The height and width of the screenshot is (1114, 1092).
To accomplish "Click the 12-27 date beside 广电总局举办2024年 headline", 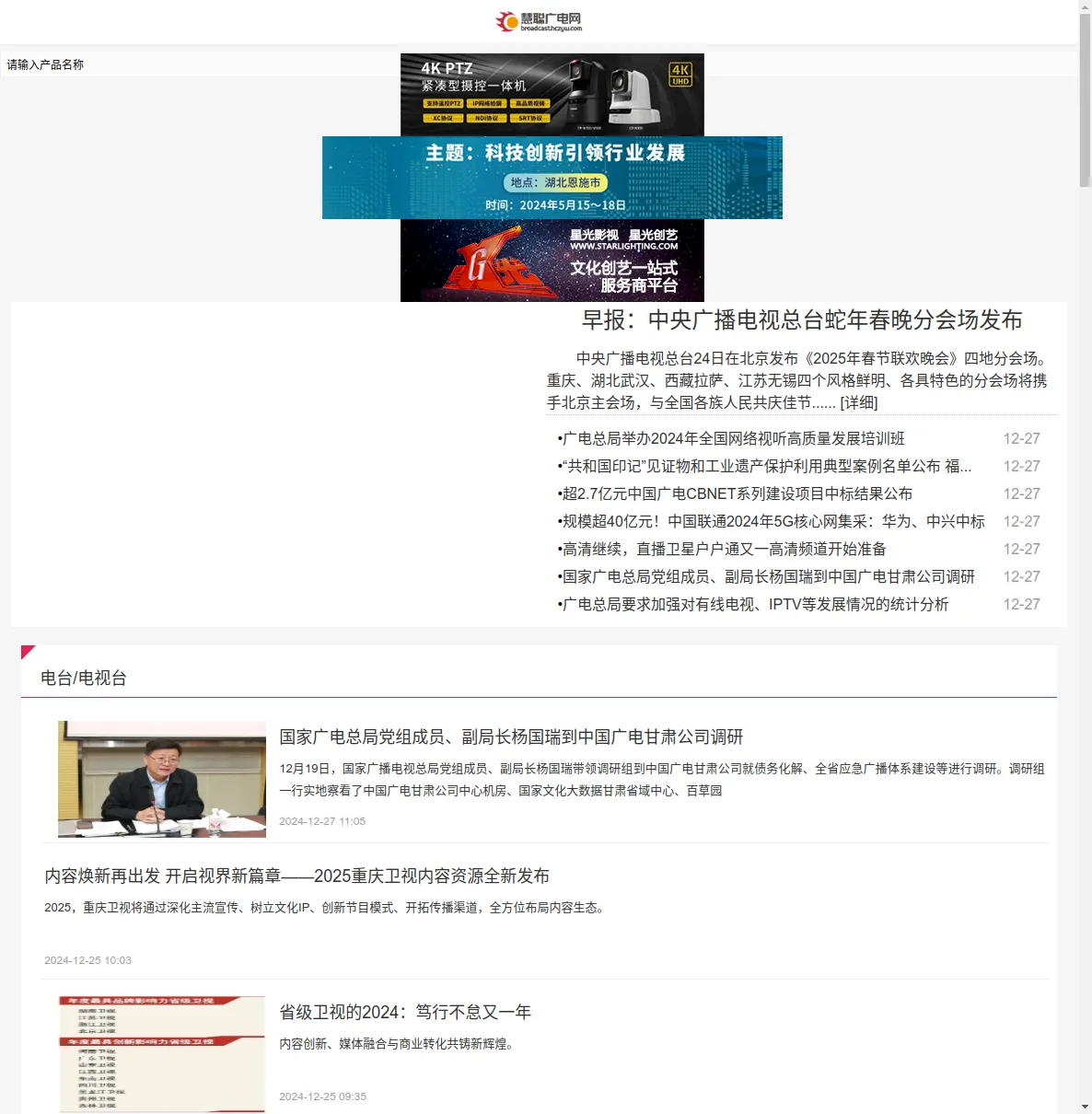I will click(1021, 438).
